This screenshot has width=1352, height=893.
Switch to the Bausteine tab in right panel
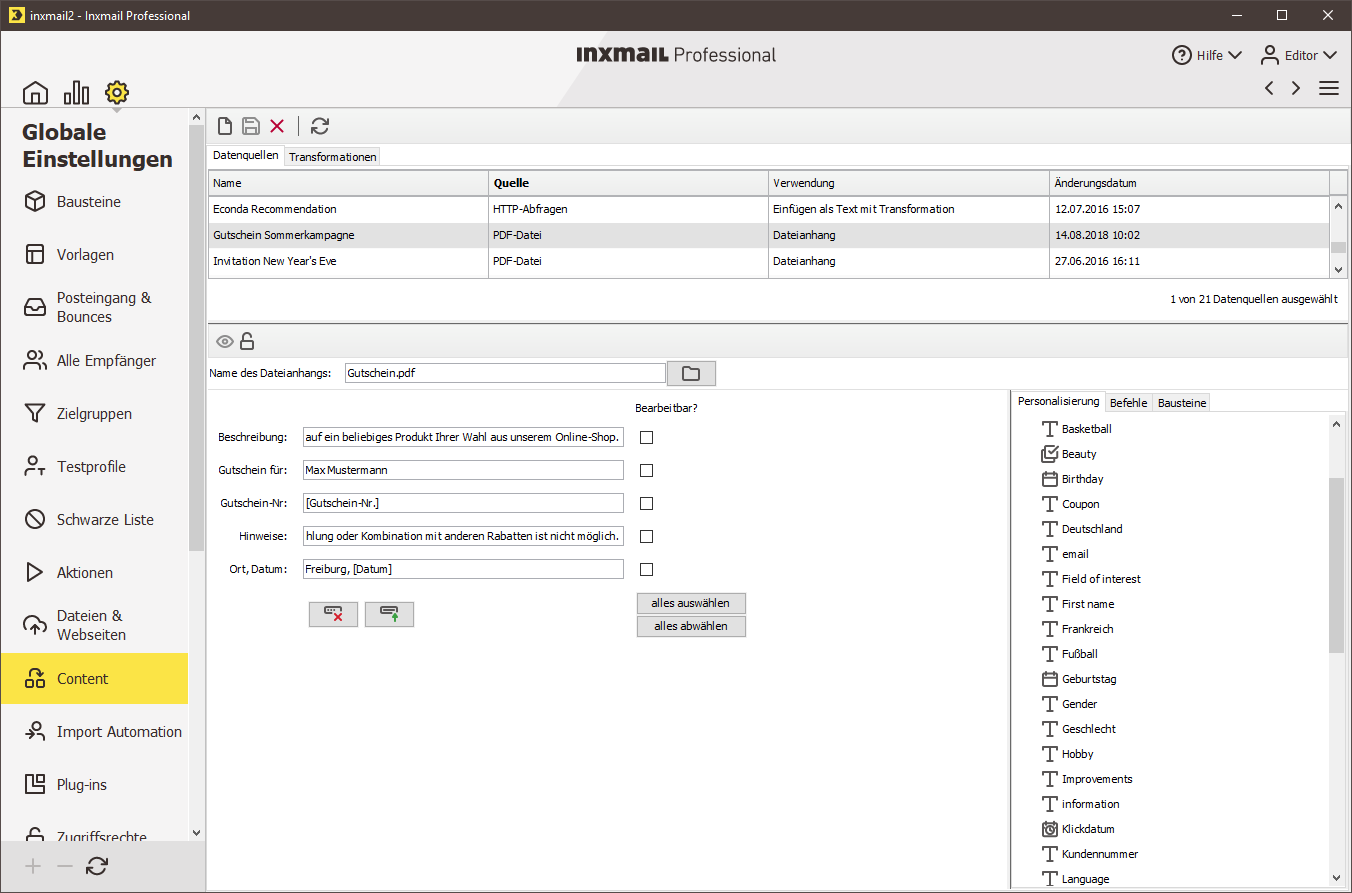[x=1182, y=403]
